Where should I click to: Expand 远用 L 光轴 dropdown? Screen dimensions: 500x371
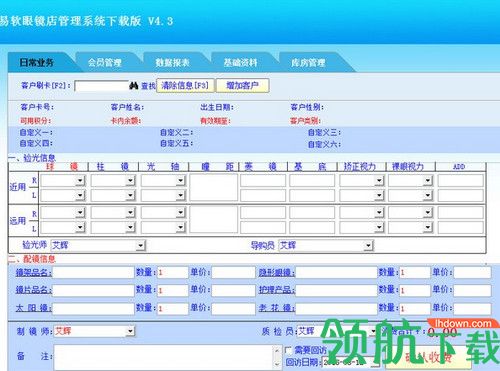click(180, 227)
